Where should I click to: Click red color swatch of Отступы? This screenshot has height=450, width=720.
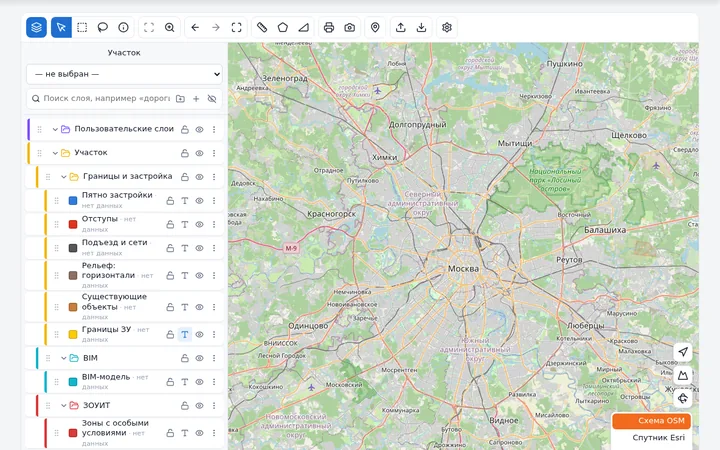[x=73, y=225]
